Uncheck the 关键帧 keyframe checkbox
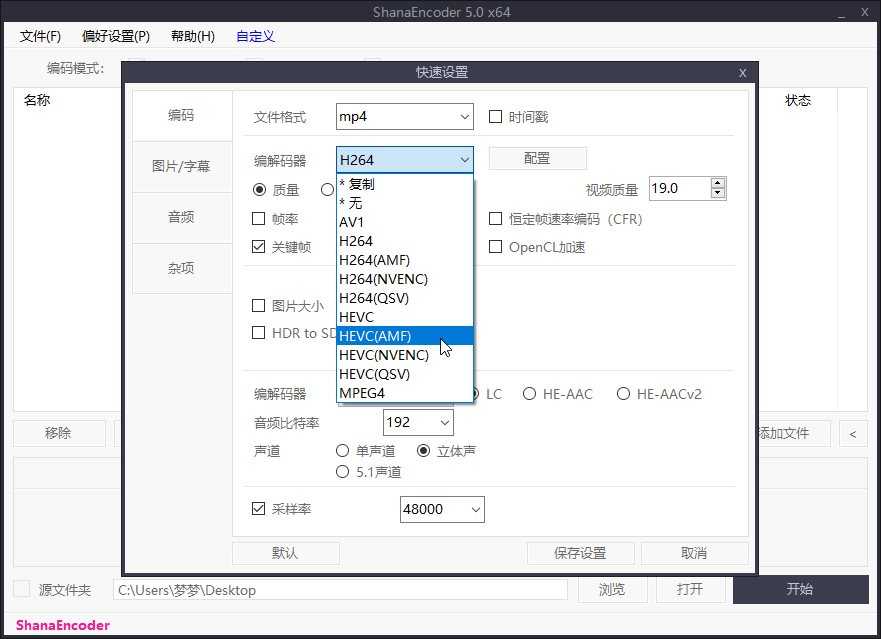Screen dimensions: 881x639 (257, 248)
